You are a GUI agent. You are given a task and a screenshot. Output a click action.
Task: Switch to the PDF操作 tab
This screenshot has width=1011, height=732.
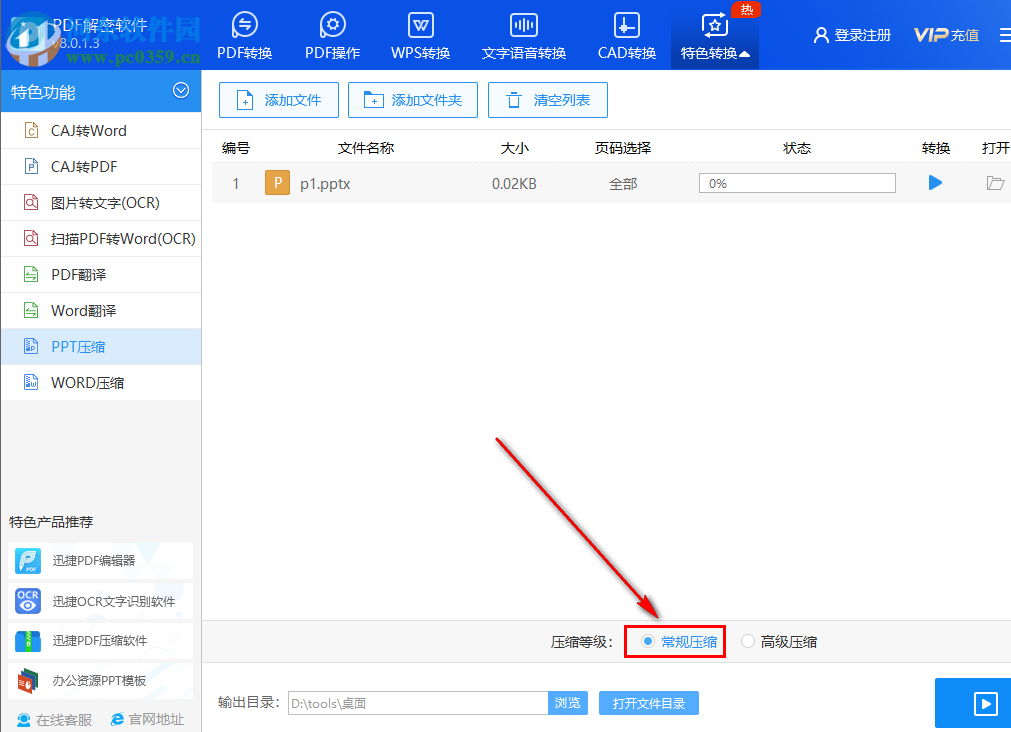pos(332,35)
